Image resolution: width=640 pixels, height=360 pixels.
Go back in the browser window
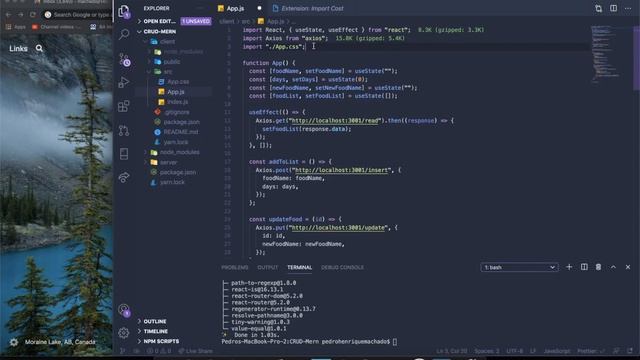coord(9,15)
